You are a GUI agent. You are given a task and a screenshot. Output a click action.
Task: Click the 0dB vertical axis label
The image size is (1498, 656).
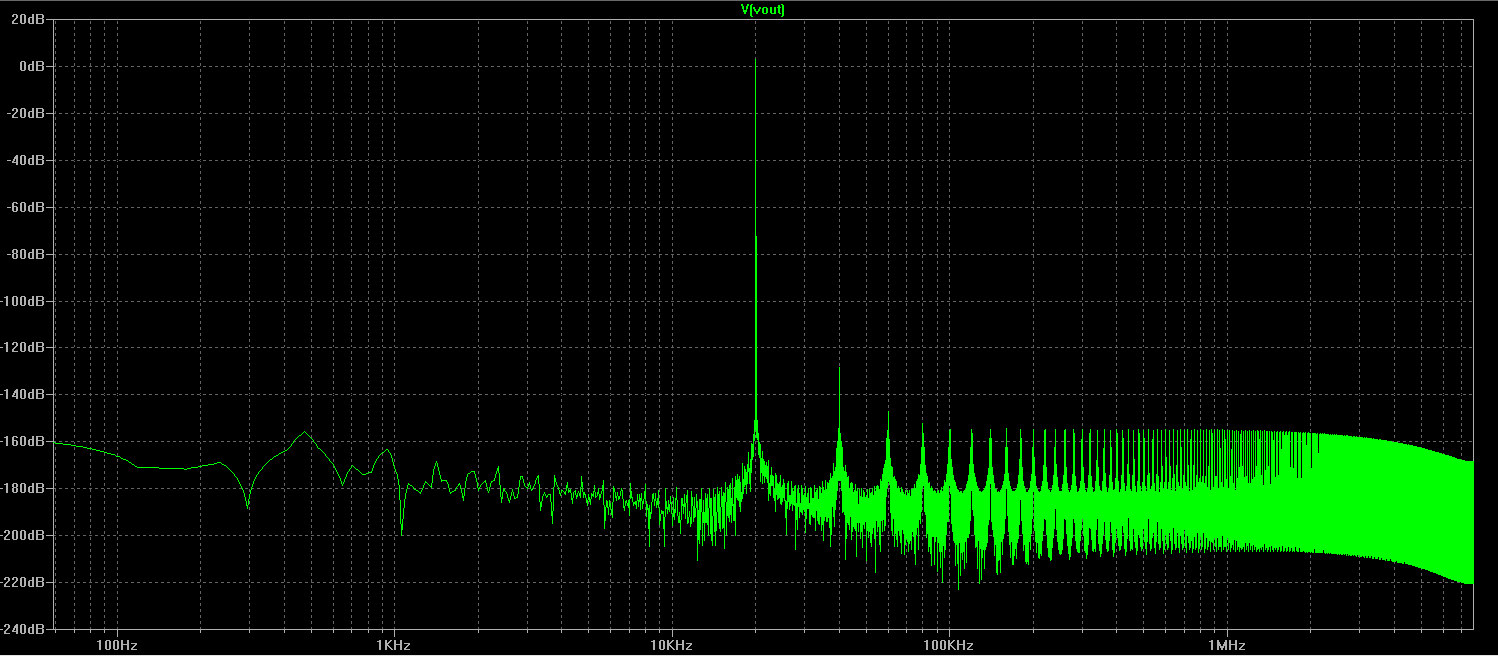coord(32,66)
